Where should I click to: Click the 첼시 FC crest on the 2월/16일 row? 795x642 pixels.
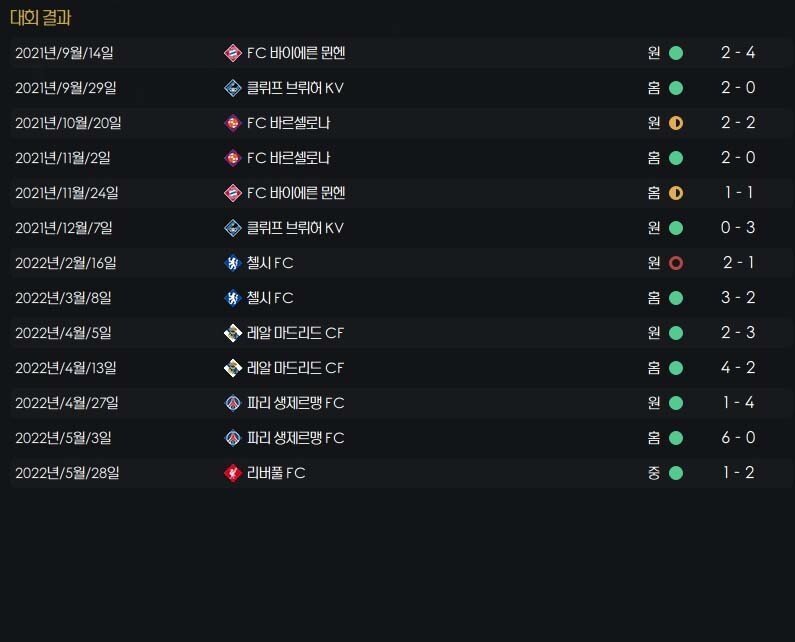point(233,263)
